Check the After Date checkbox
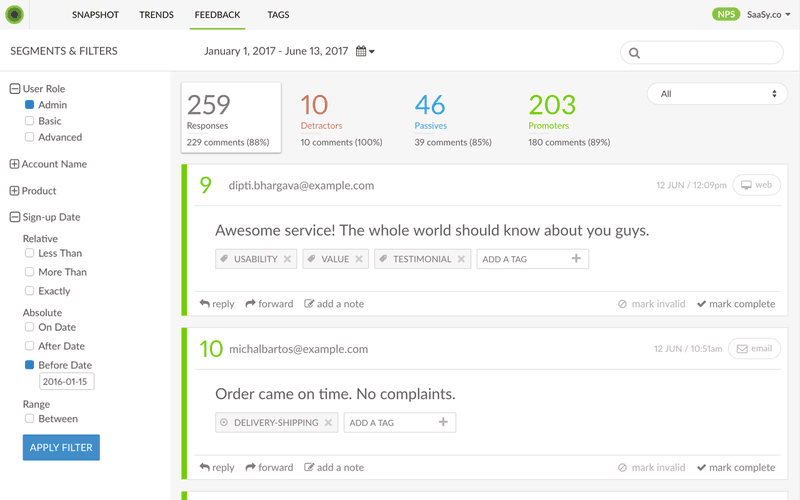Viewport: 800px width, 500px height. pos(30,346)
